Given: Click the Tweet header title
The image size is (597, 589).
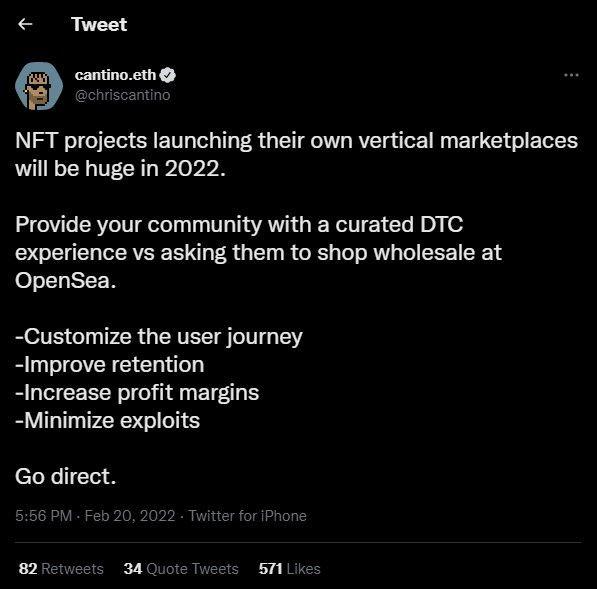Looking at the screenshot, I should [99, 24].
